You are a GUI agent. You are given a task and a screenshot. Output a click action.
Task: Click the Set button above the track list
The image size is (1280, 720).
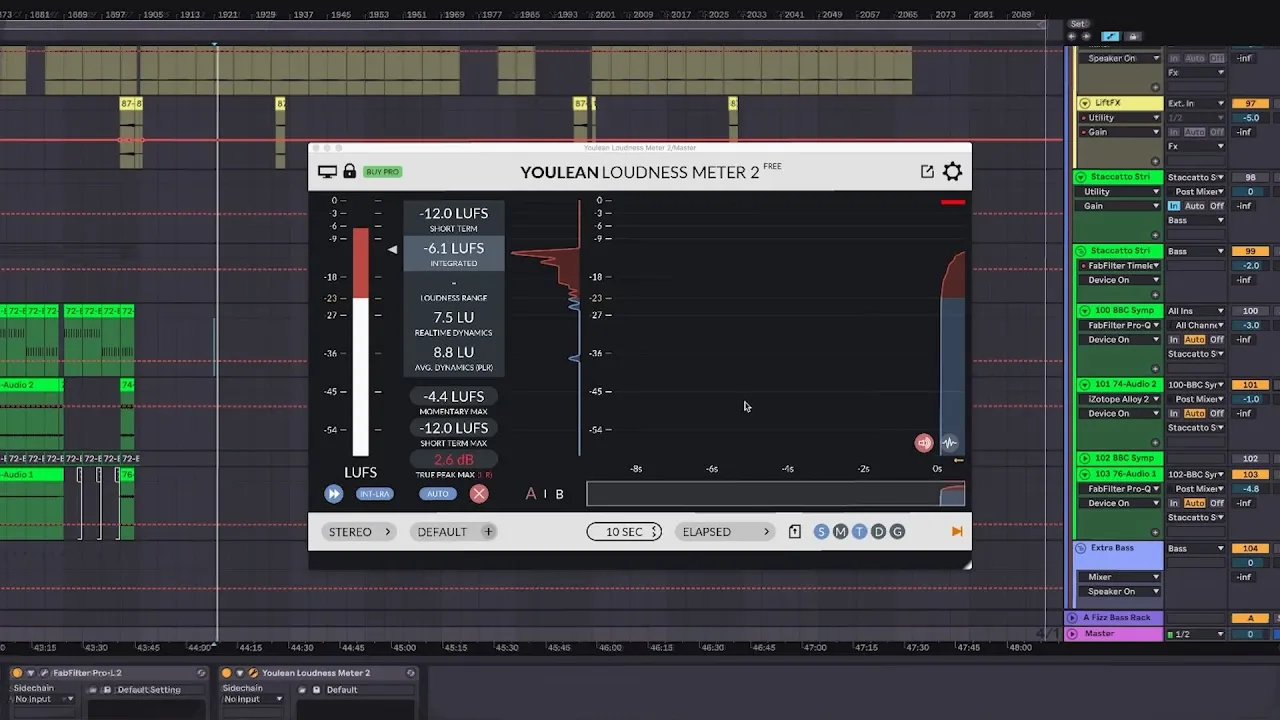1078,24
